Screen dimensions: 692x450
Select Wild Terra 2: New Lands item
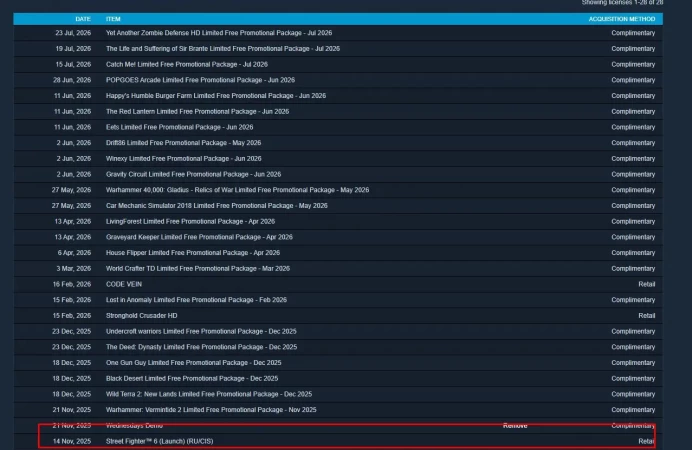coord(209,394)
